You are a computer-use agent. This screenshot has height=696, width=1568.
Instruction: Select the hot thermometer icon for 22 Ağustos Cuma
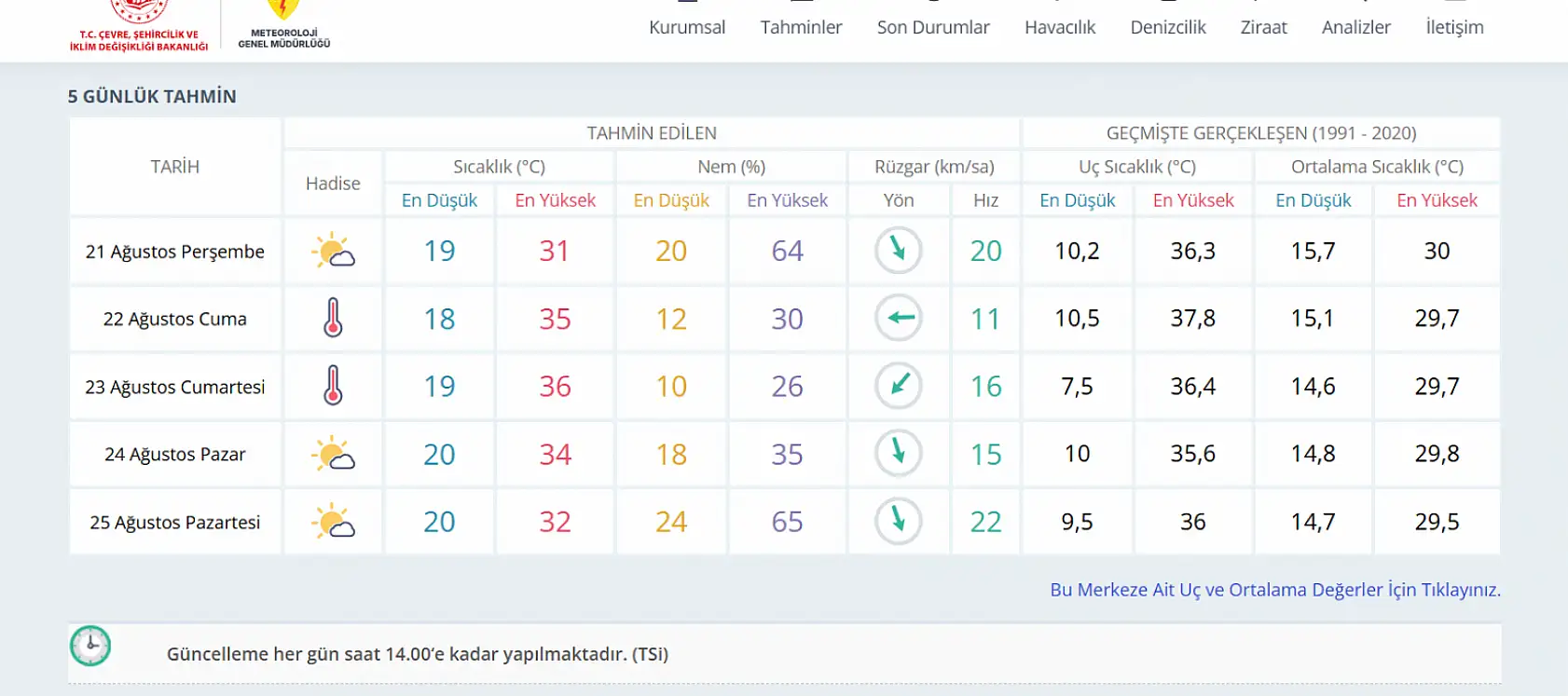coord(333,318)
